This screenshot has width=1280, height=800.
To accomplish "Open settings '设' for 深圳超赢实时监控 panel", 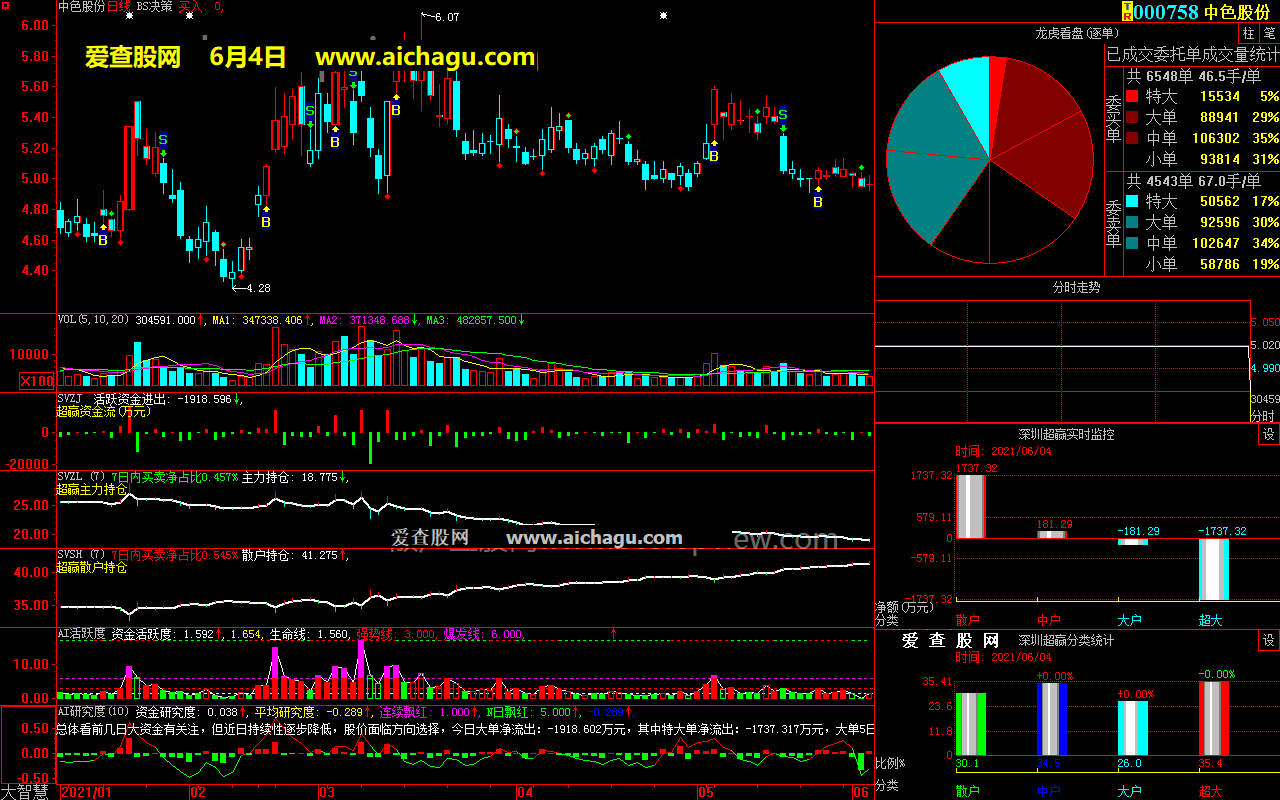I will pyautogui.click(x=1268, y=434).
